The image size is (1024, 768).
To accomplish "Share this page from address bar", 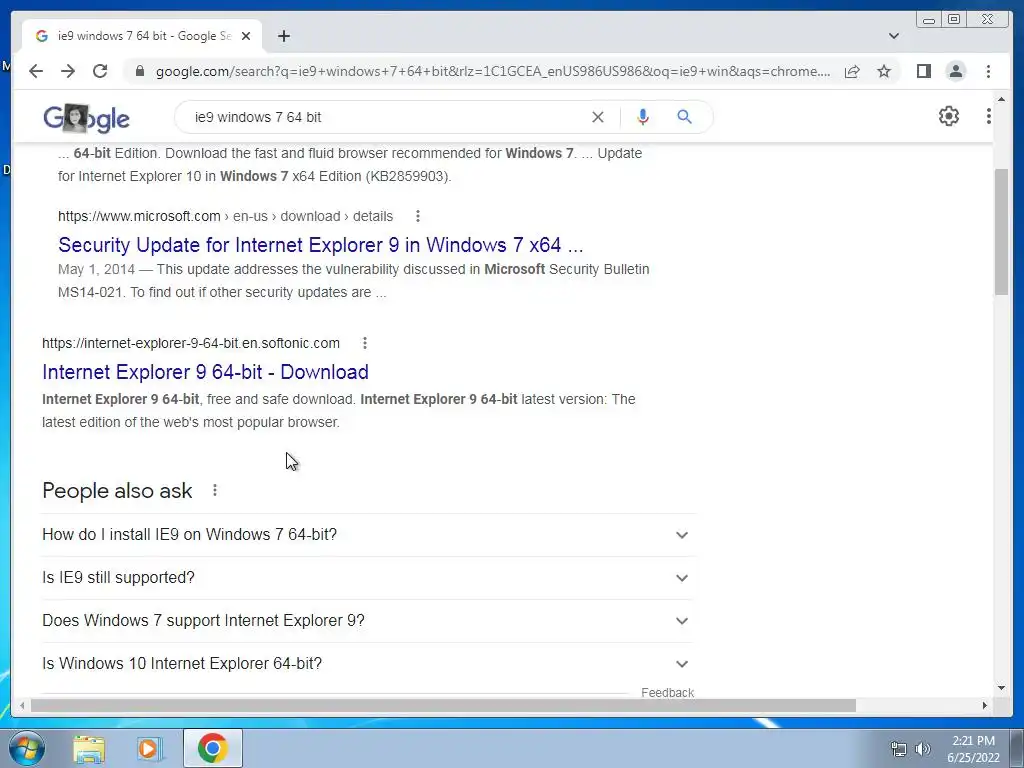I will click(852, 71).
